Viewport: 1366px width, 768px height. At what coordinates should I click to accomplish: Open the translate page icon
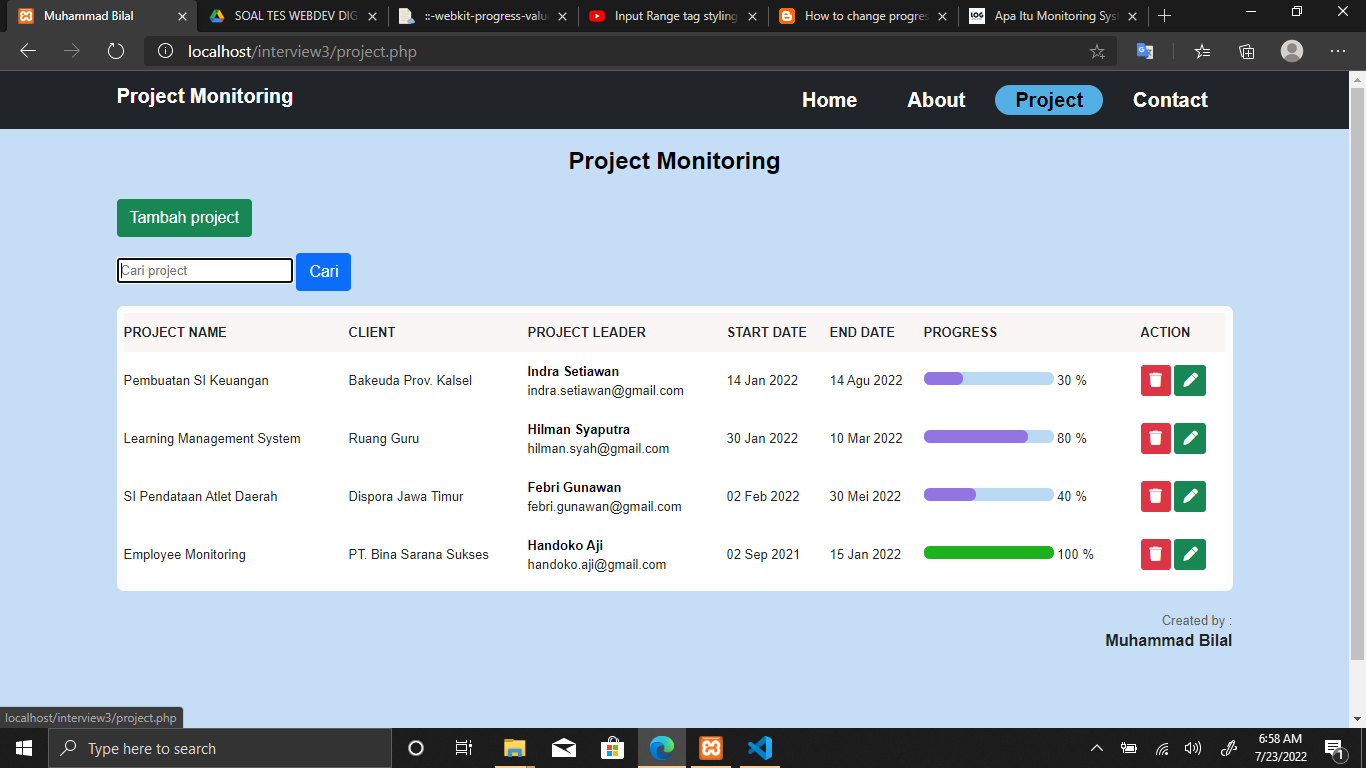tap(1145, 51)
